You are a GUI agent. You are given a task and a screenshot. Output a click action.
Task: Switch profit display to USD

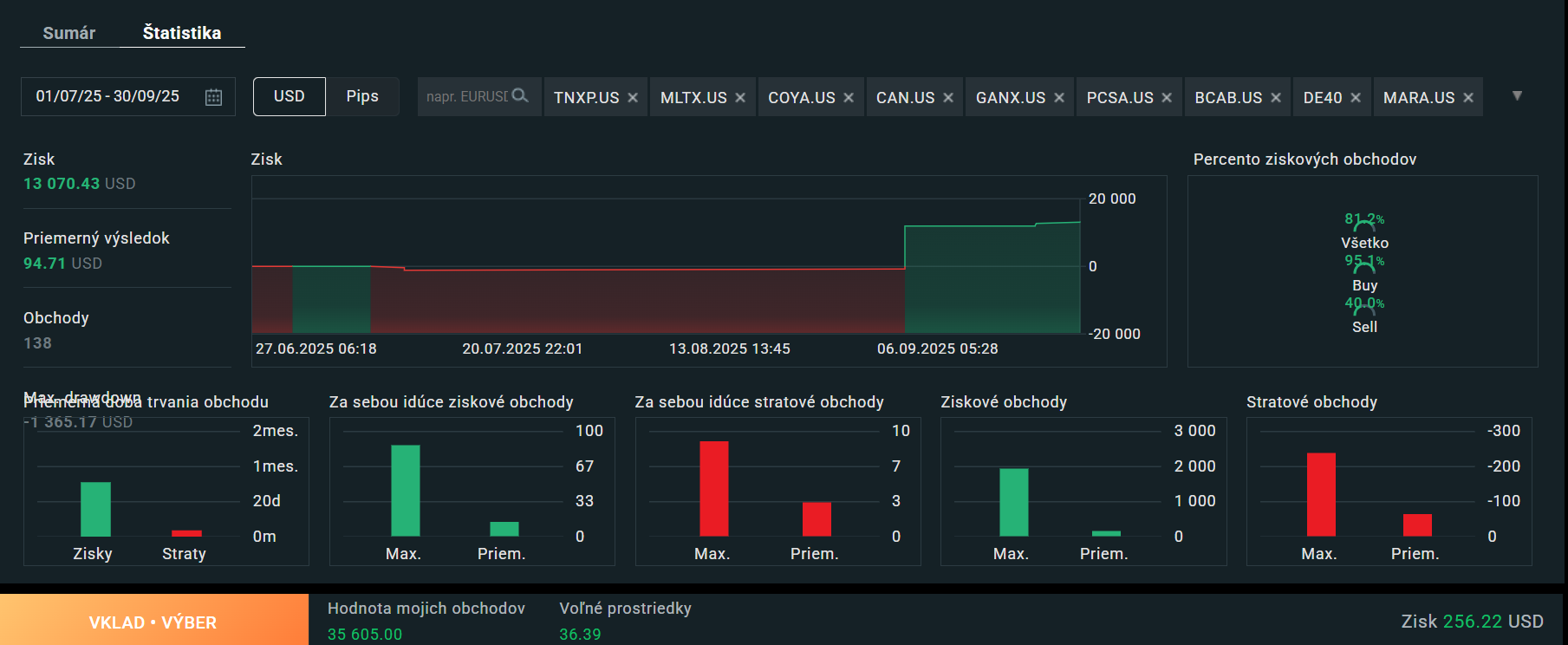(x=290, y=96)
